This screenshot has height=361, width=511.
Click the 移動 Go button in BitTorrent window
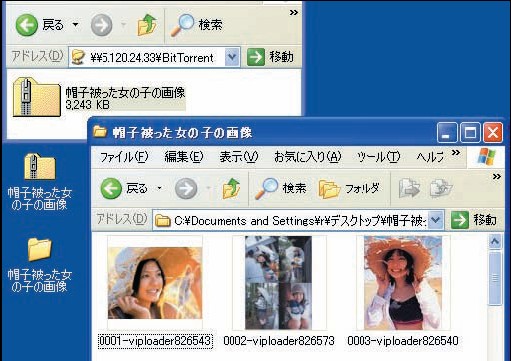(x=270, y=57)
